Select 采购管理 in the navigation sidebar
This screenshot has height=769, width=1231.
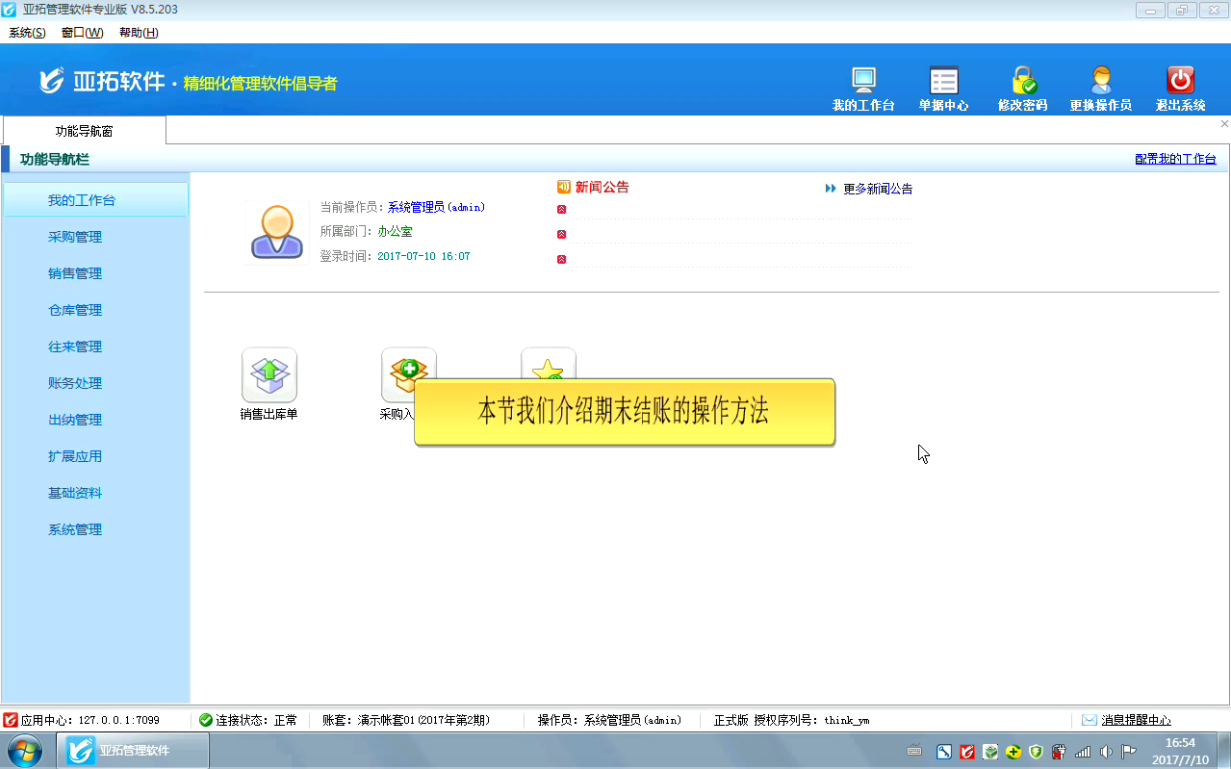tap(75, 237)
